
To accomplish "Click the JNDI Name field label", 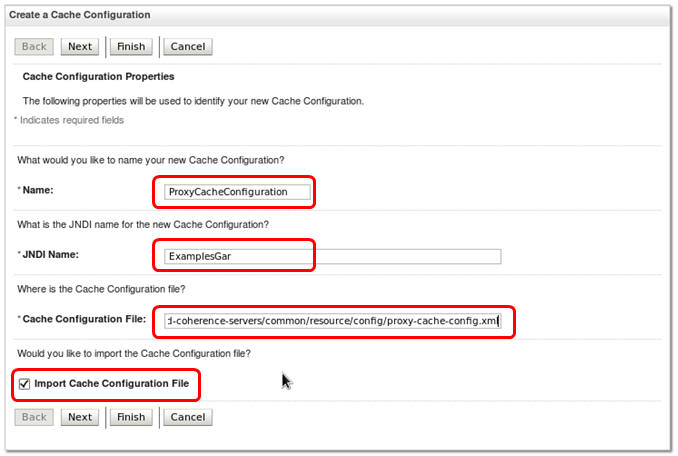I will click(x=50, y=255).
